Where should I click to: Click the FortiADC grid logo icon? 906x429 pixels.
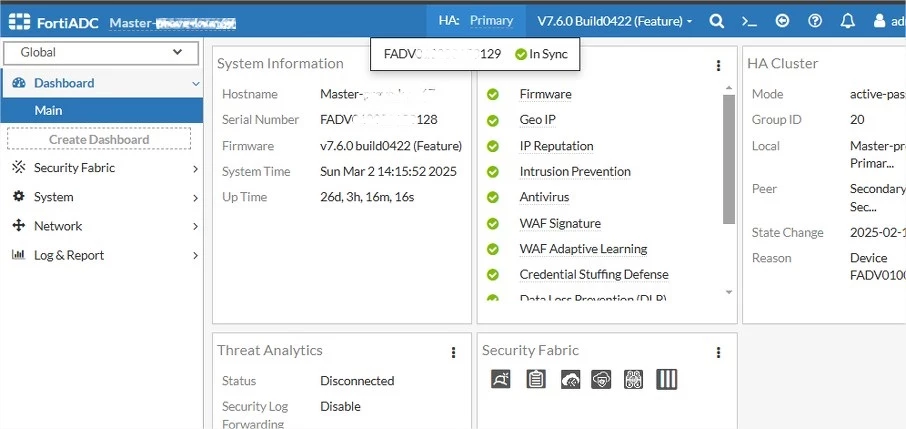[x=19, y=21]
